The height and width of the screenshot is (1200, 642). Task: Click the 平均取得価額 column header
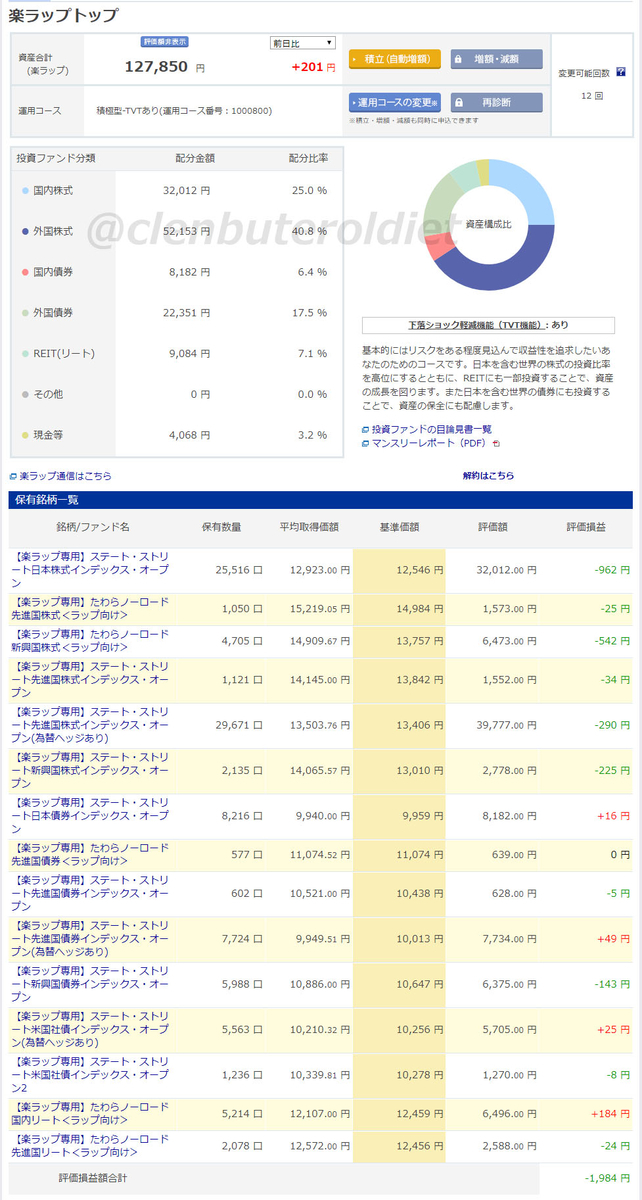309,526
